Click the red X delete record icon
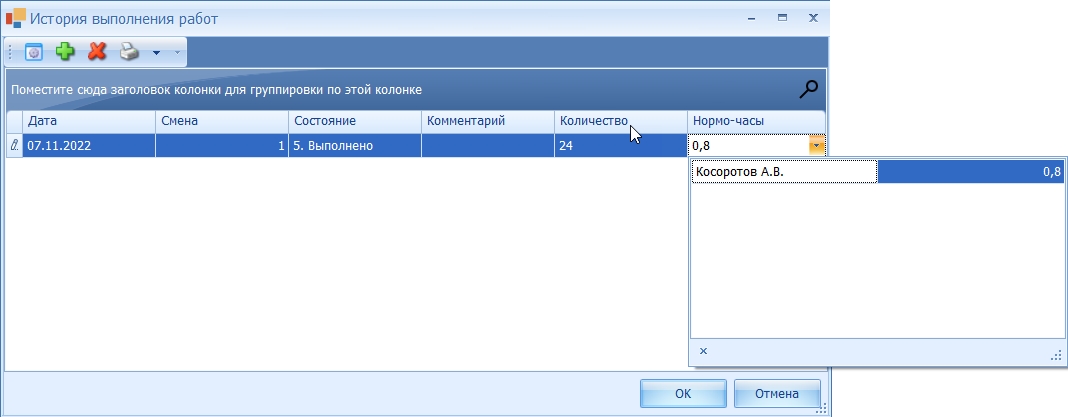This screenshot has width=1068, height=417. (x=97, y=52)
